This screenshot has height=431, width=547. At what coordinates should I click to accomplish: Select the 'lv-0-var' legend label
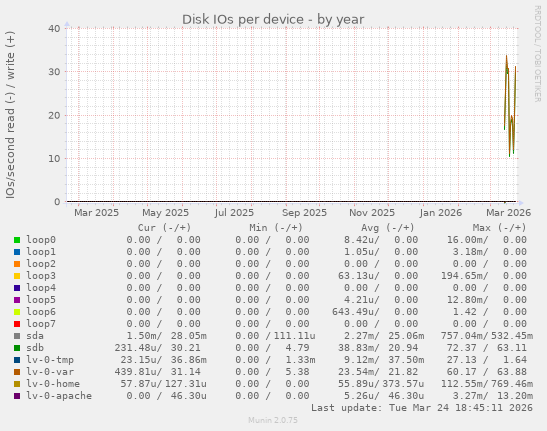50,372
